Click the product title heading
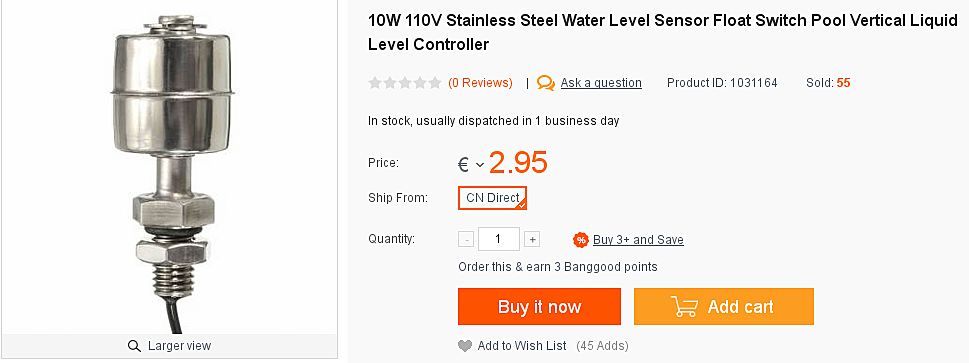 tap(662, 33)
